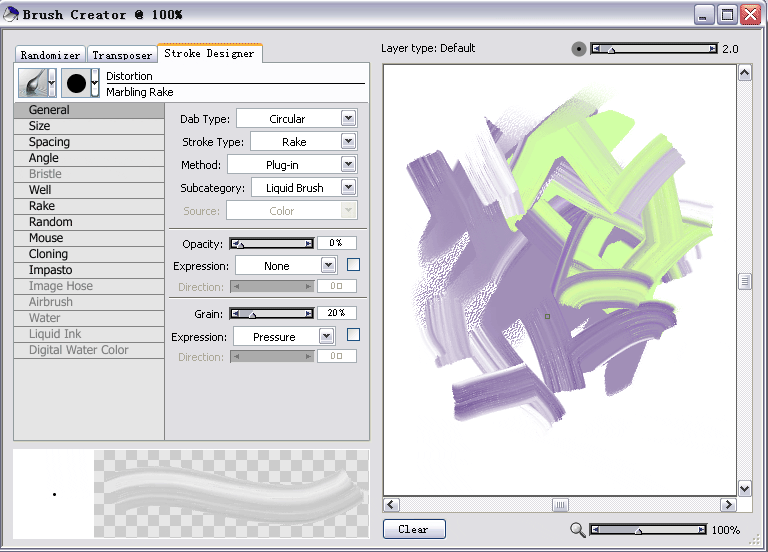The image size is (768, 552).
Task: Expand the Subcategory dropdown
Action: pyautogui.click(x=348, y=188)
